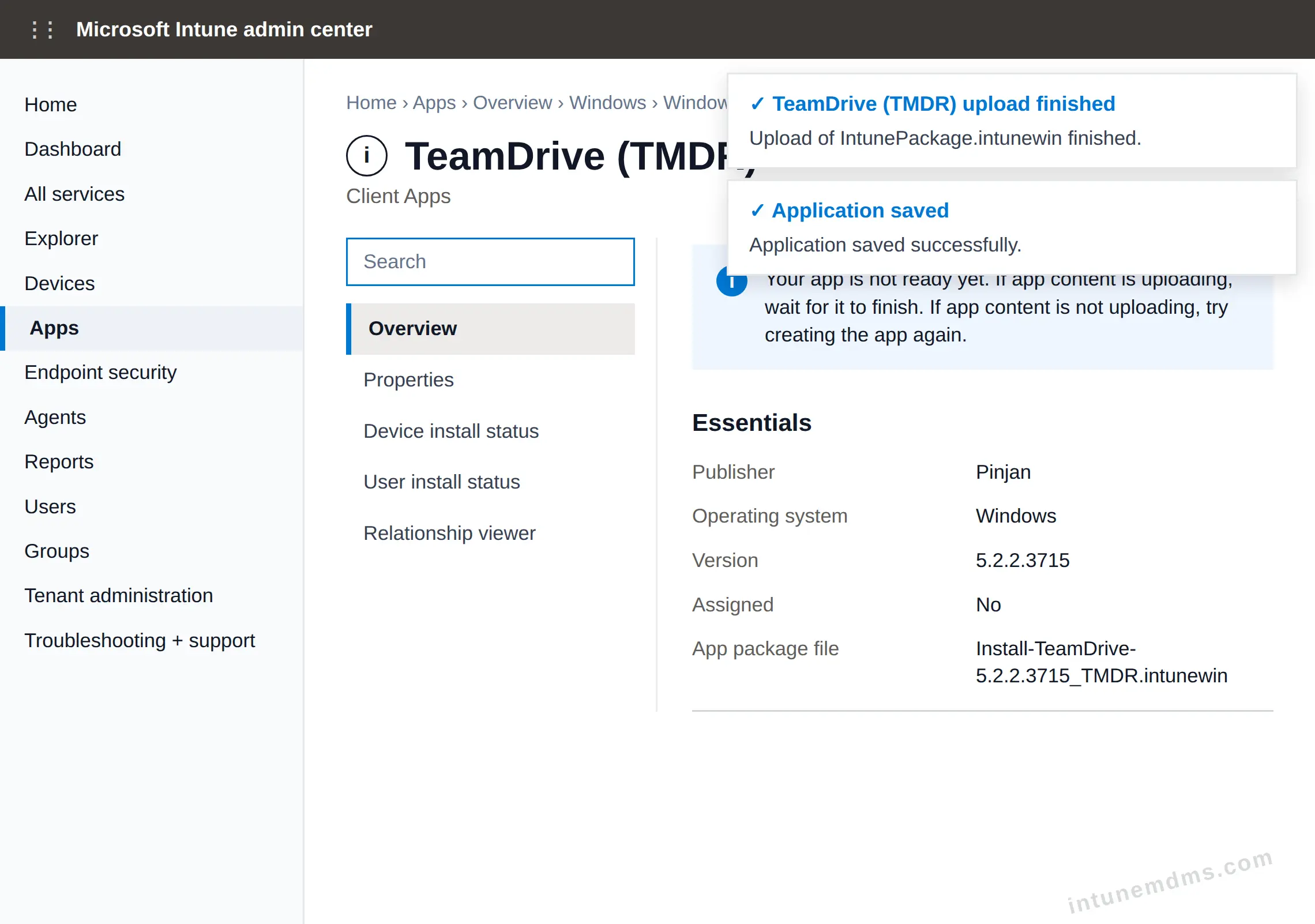The height and width of the screenshot is (924, 1315).
Task: Click the App package file label
Action: [765, 649]
